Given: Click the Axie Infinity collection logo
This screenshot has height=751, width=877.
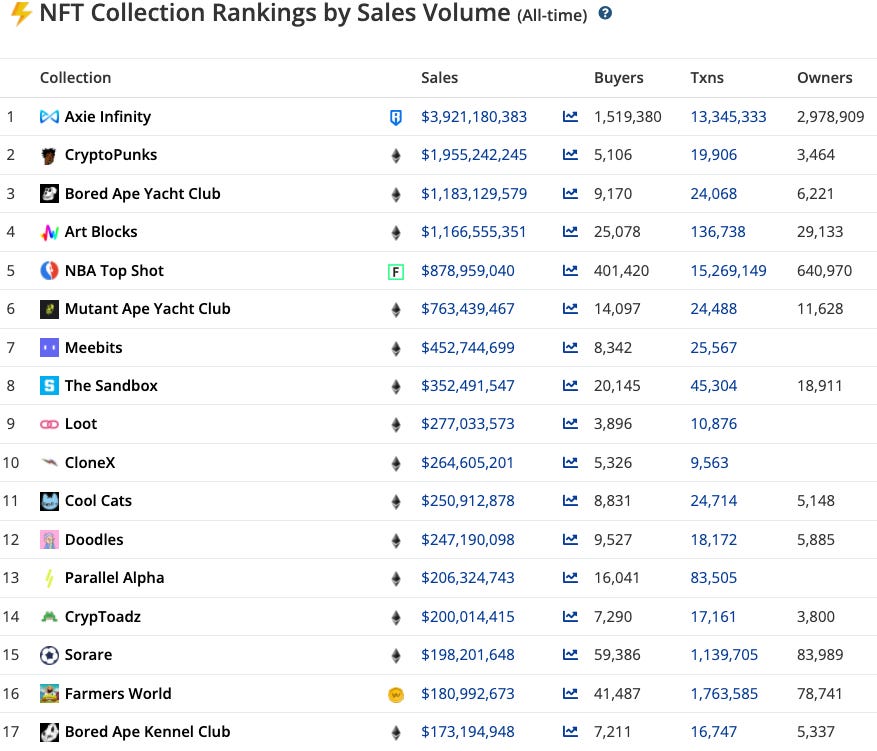Looking at the screenshot, I should (x=49, y=116).
